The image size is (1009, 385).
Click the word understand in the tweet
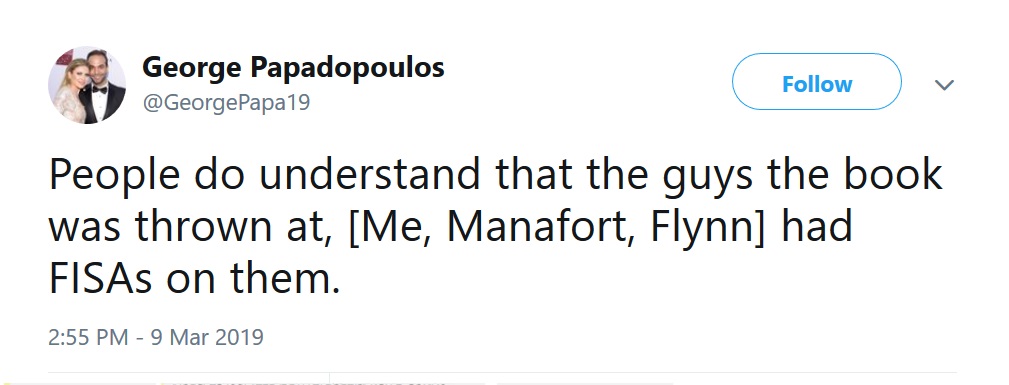369,174
